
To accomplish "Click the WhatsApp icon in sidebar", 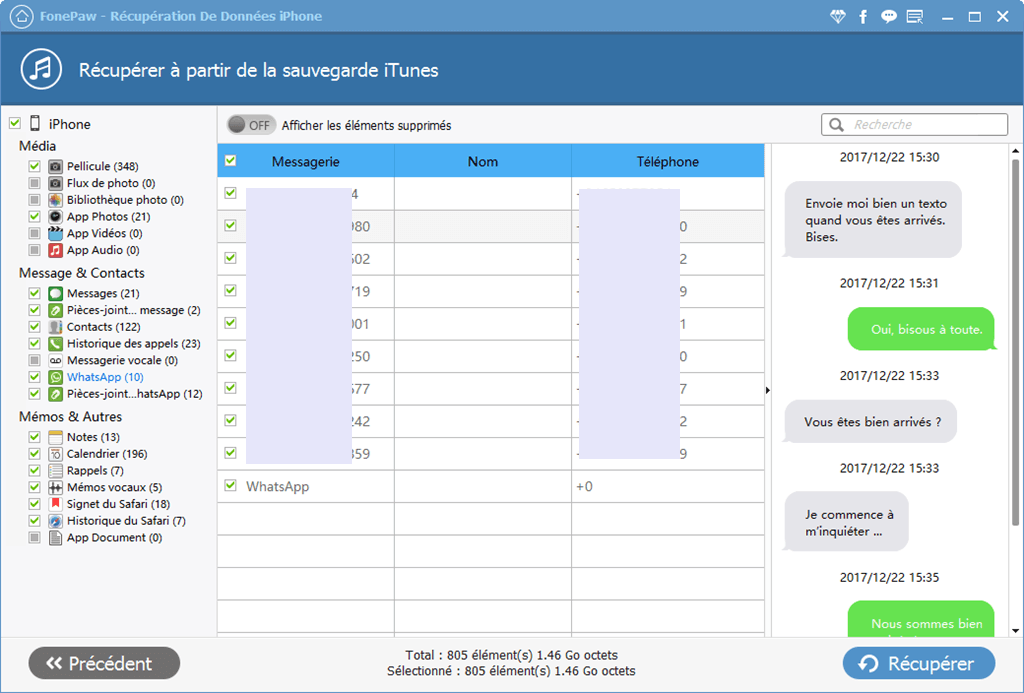I will (x=56, y=378).
